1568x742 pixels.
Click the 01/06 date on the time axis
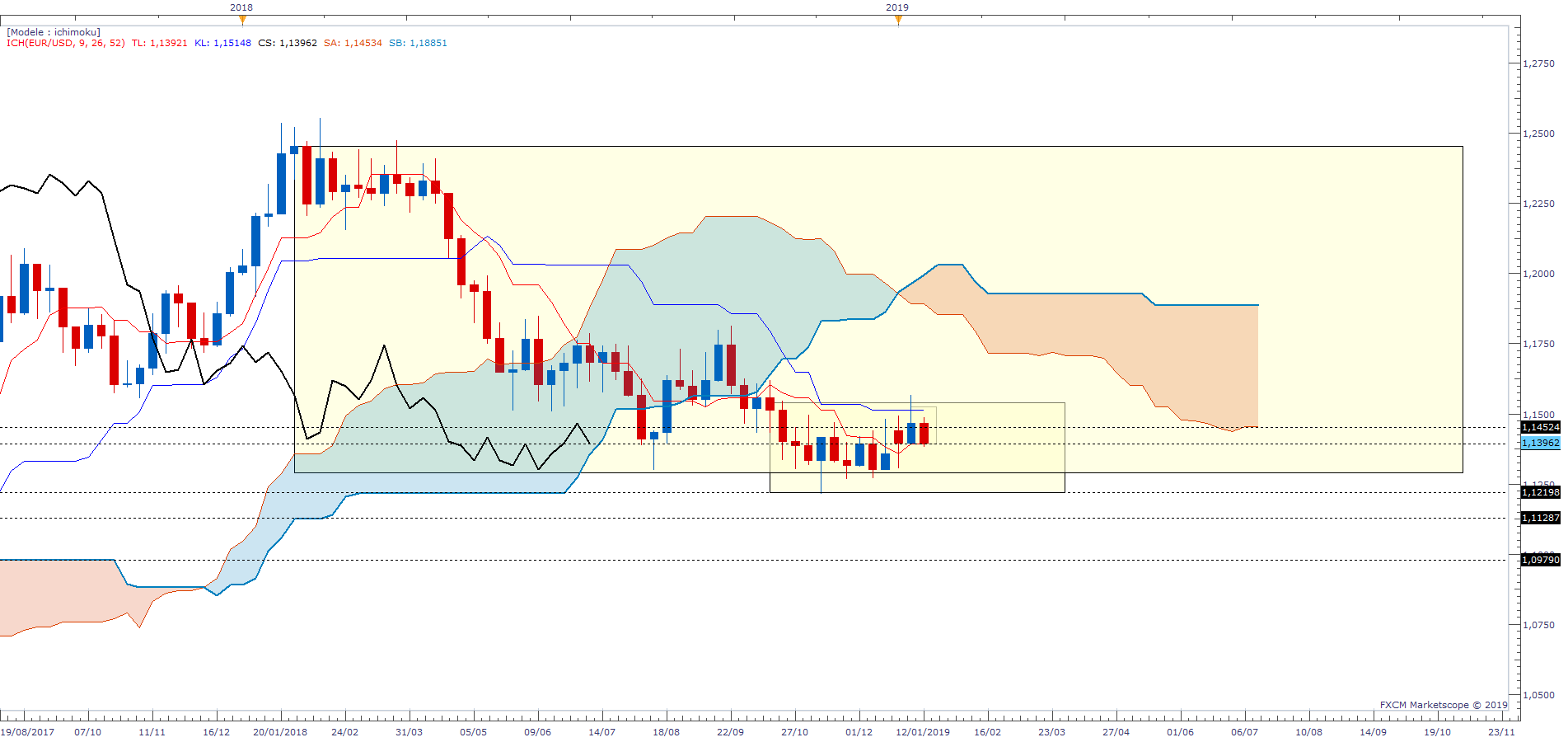point(1181,732)
